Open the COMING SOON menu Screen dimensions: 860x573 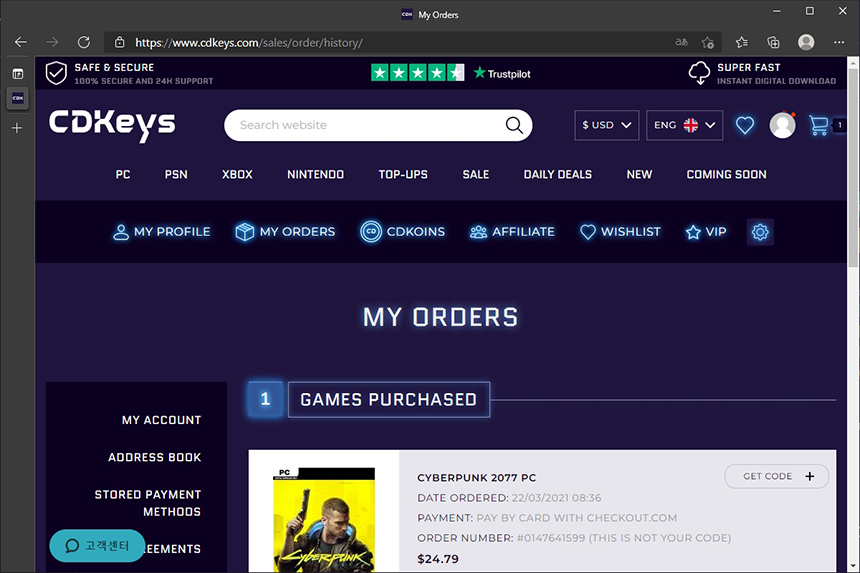pyautogui.click(x=727, y=174)
